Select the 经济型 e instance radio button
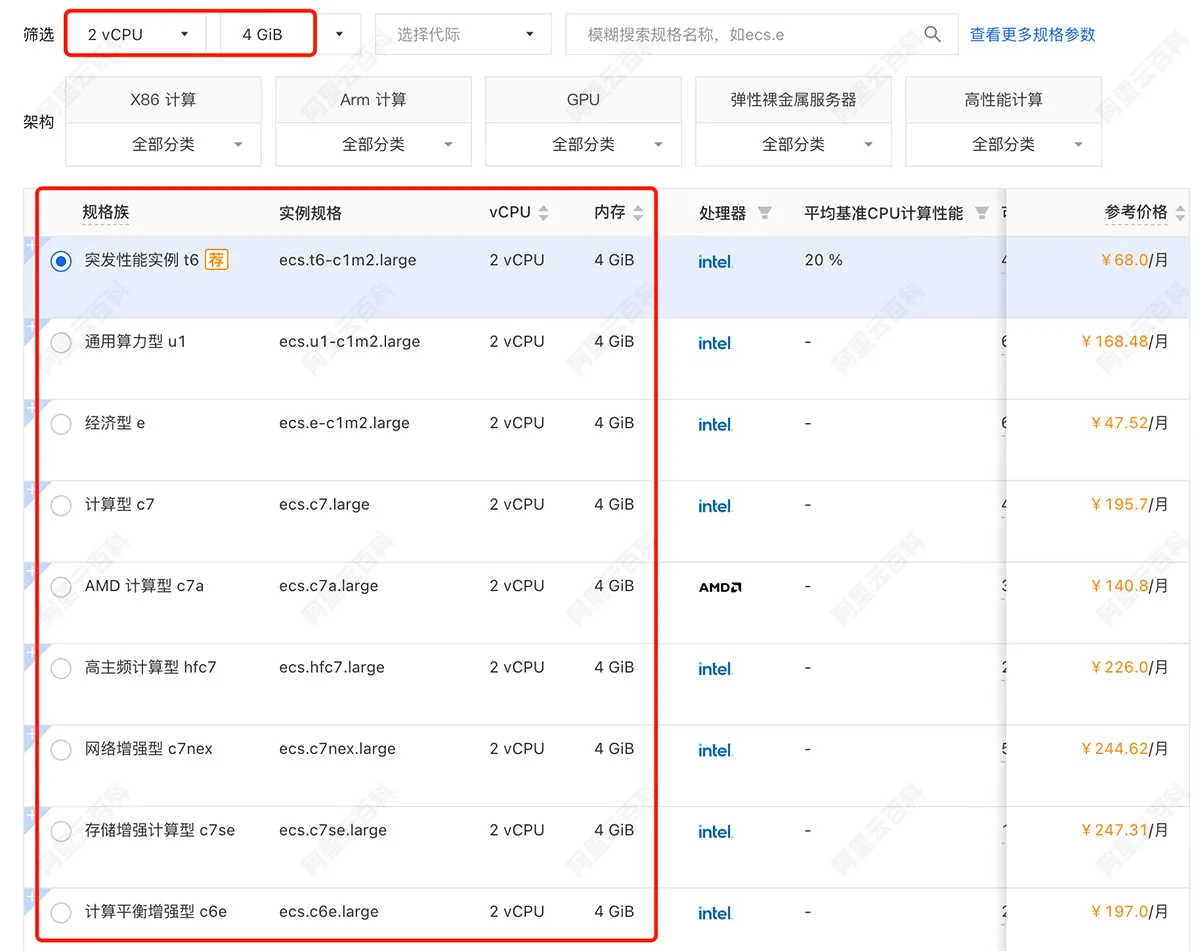The width and height of the screenshot is (1200, 951). coord(60,424)
